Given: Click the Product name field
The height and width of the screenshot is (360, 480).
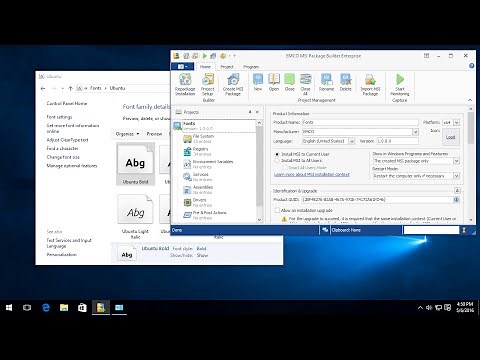Looking at the screenshot, I should 360,123.
